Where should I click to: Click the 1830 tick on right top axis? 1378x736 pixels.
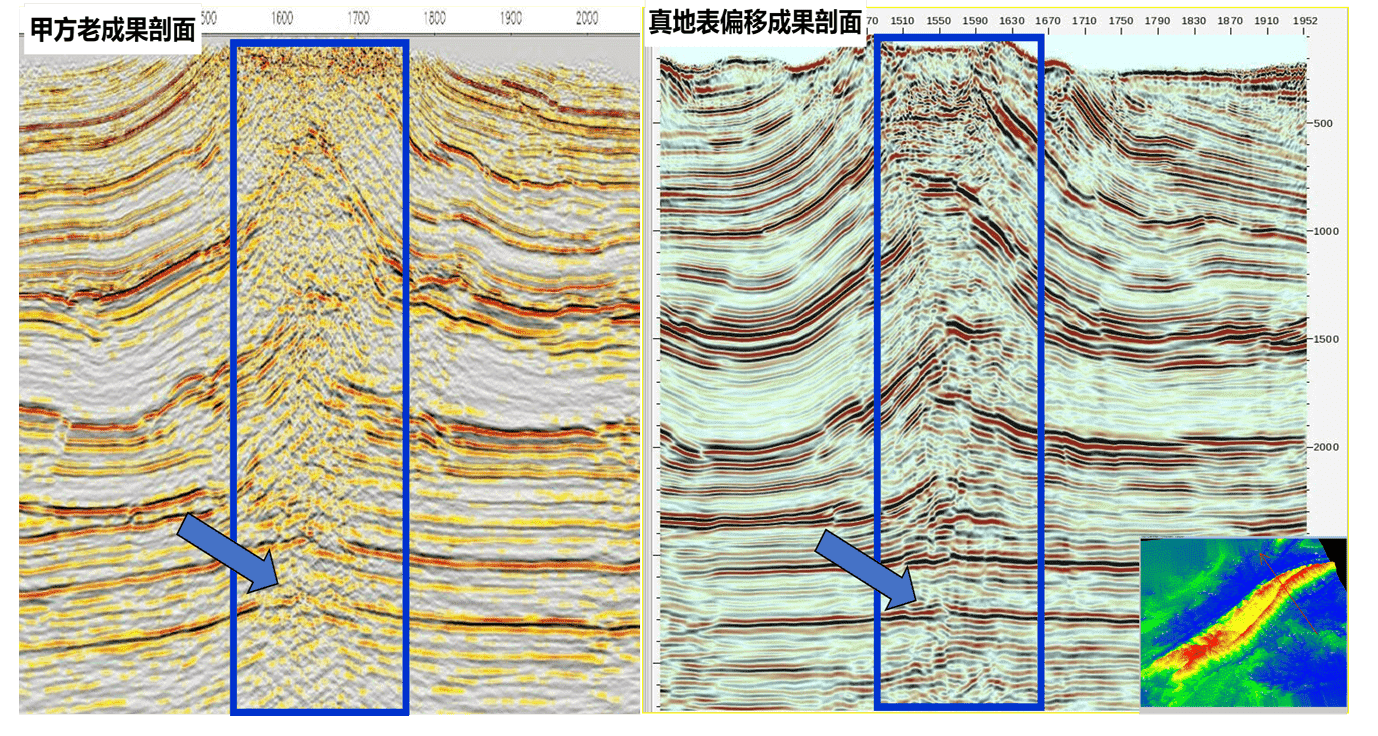1194,20
